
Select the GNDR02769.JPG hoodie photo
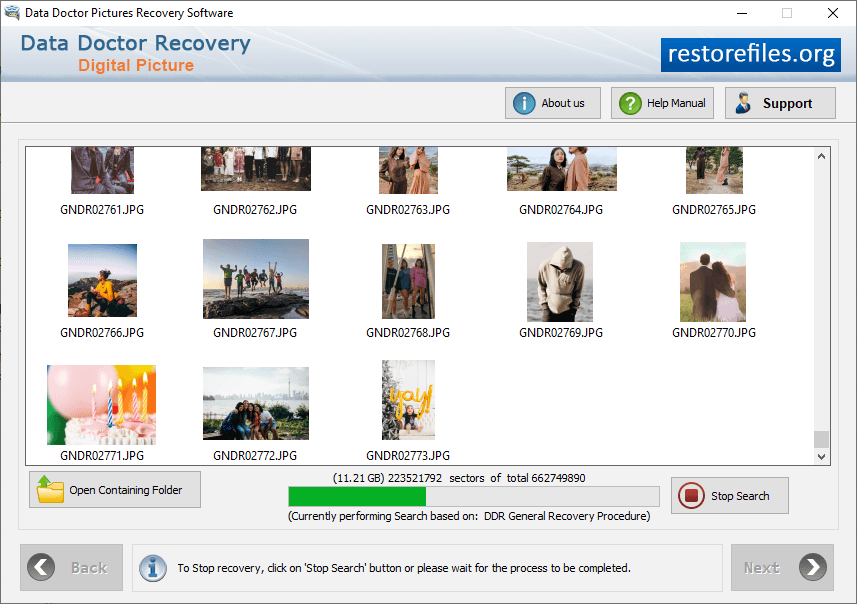click(x=560, y=282)
